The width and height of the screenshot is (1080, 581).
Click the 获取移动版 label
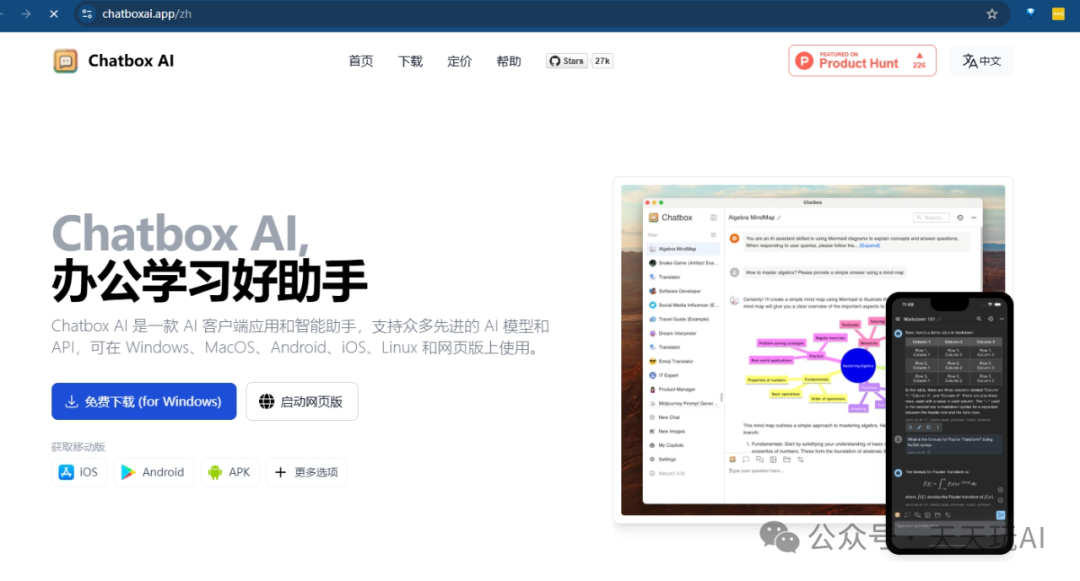(x=78, y=447)
